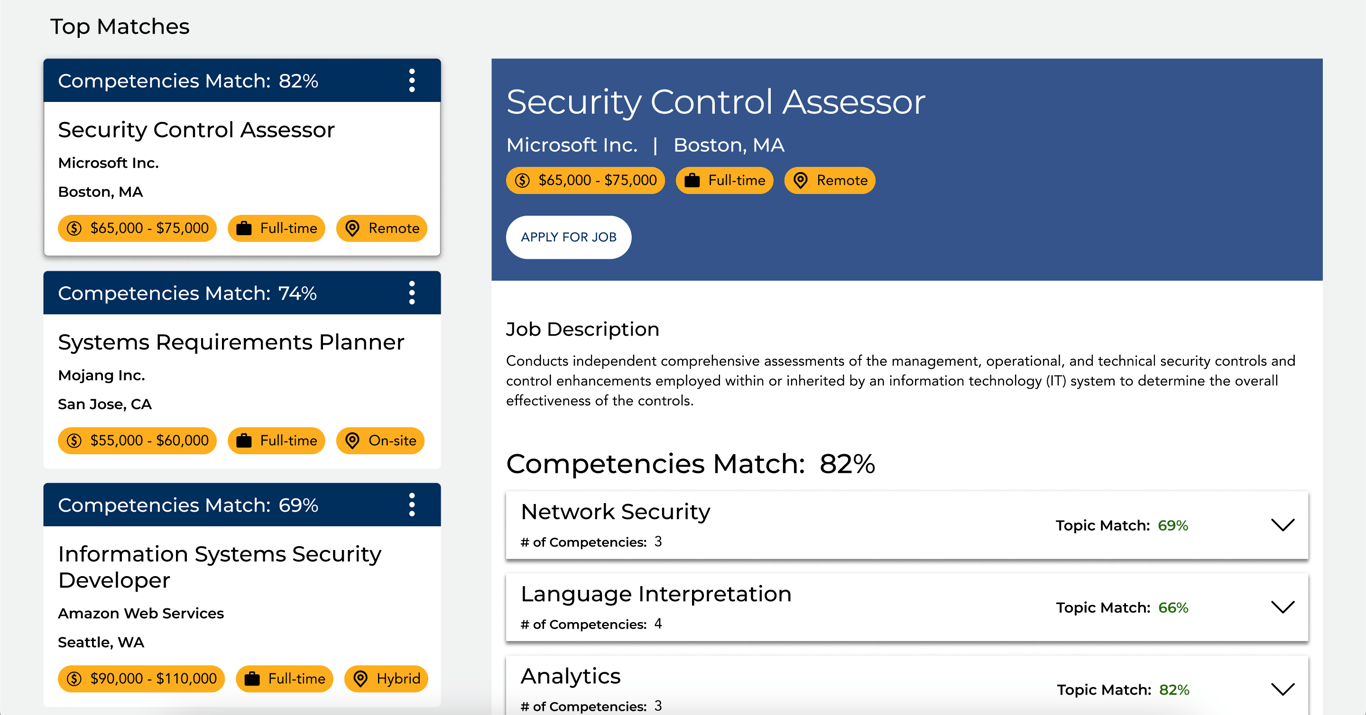1366x715 pixels.
Task: Click the $65,000 - $75,000 badge in header
Action: (586, 181)
